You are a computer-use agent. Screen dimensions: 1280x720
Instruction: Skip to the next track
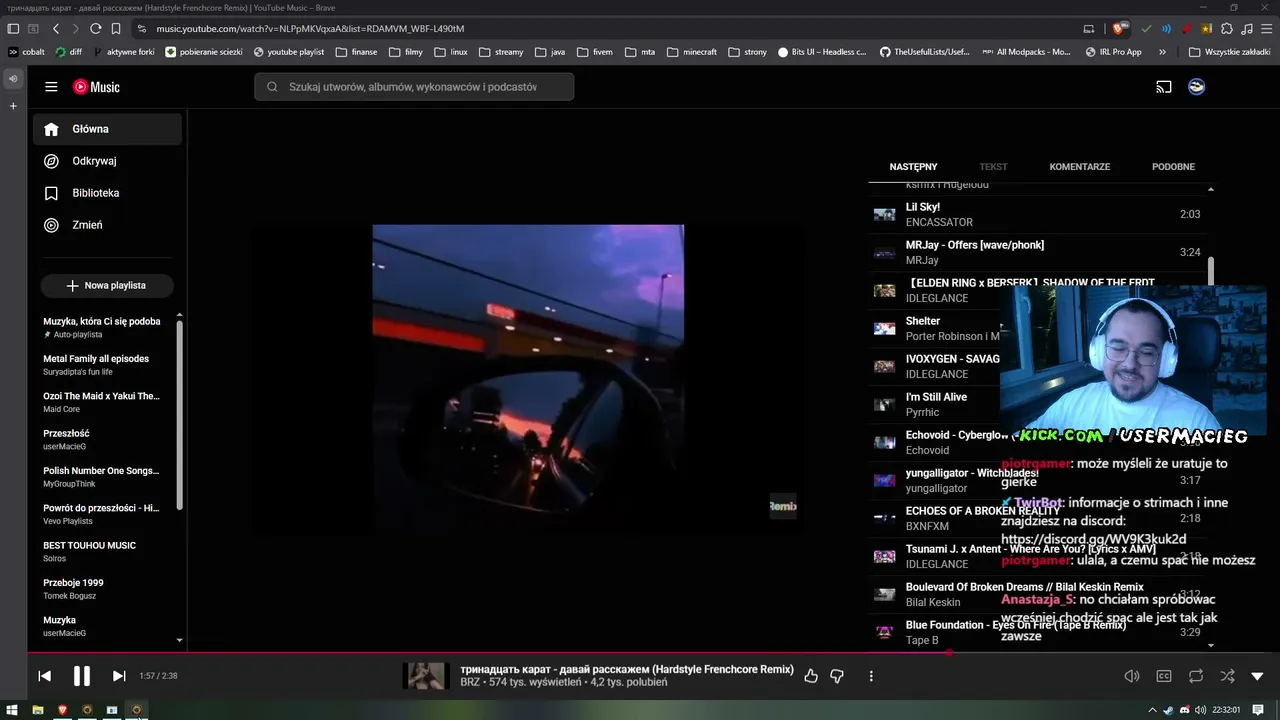[x=119, y=676]
